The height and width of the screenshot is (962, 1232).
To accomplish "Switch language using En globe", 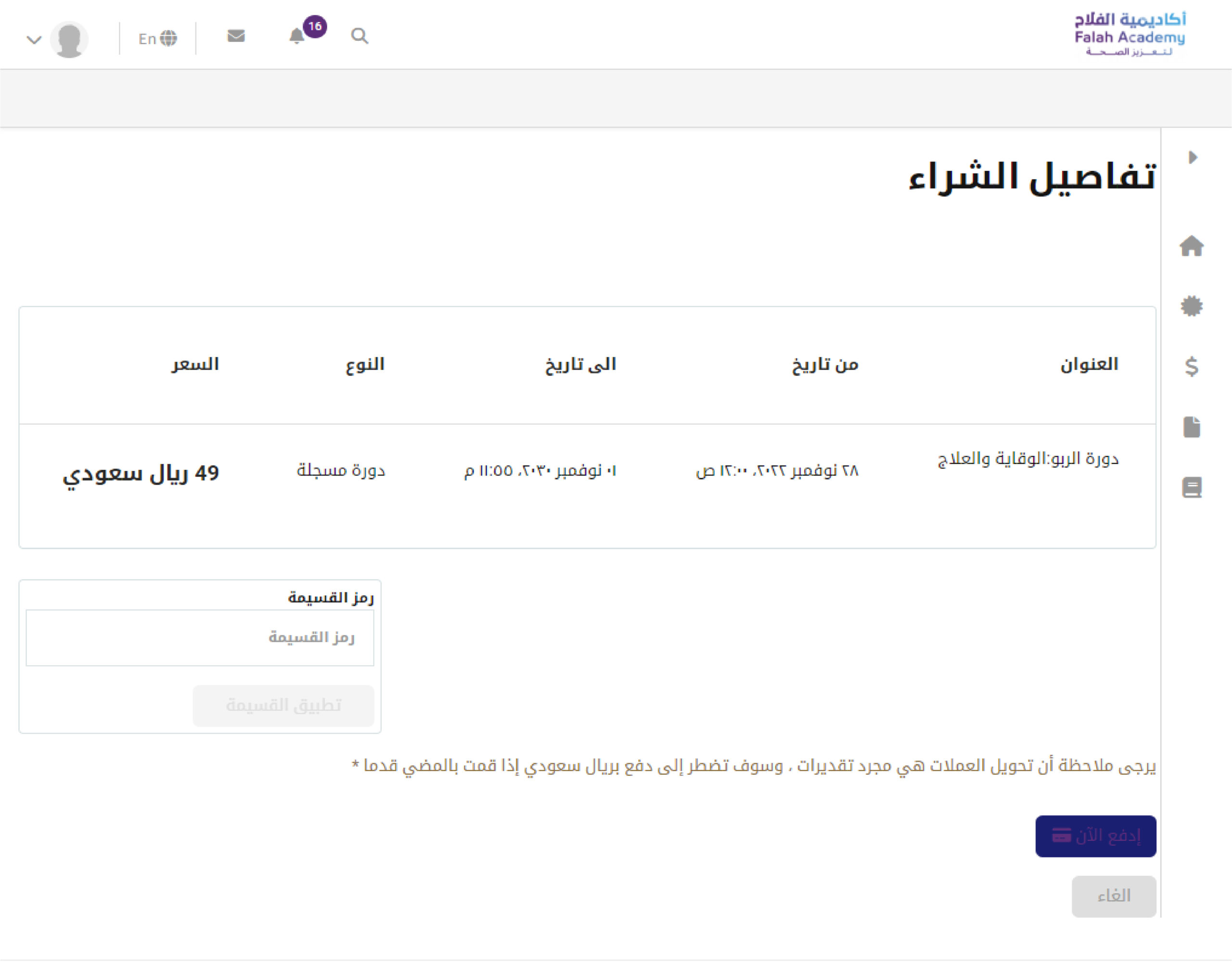I will point(157,38).
